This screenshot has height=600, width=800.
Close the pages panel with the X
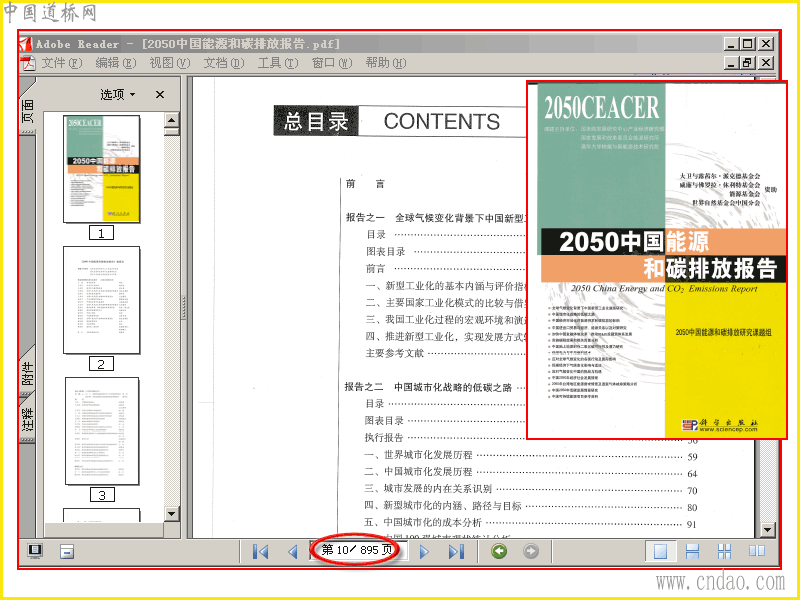160,94
